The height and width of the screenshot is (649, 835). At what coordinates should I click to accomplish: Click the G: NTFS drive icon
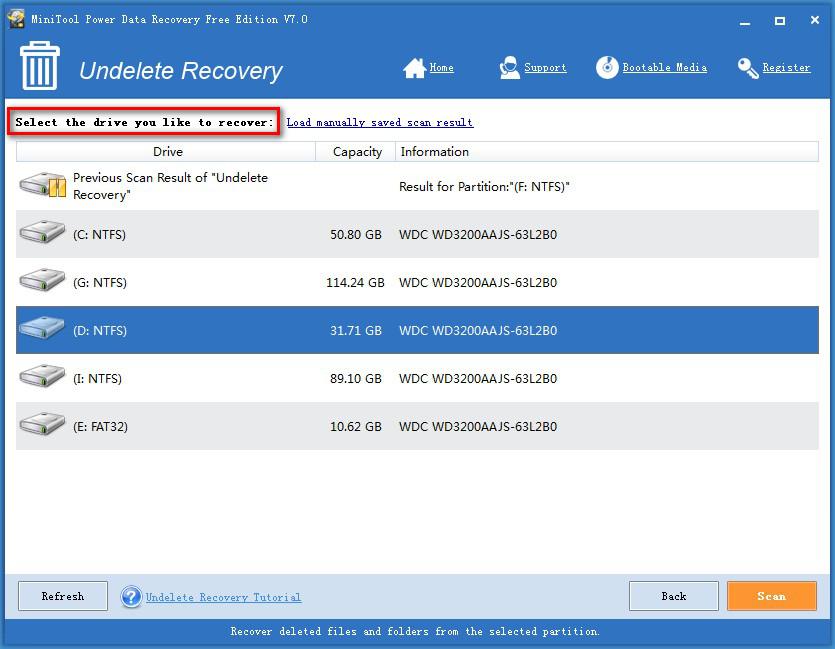42,281
